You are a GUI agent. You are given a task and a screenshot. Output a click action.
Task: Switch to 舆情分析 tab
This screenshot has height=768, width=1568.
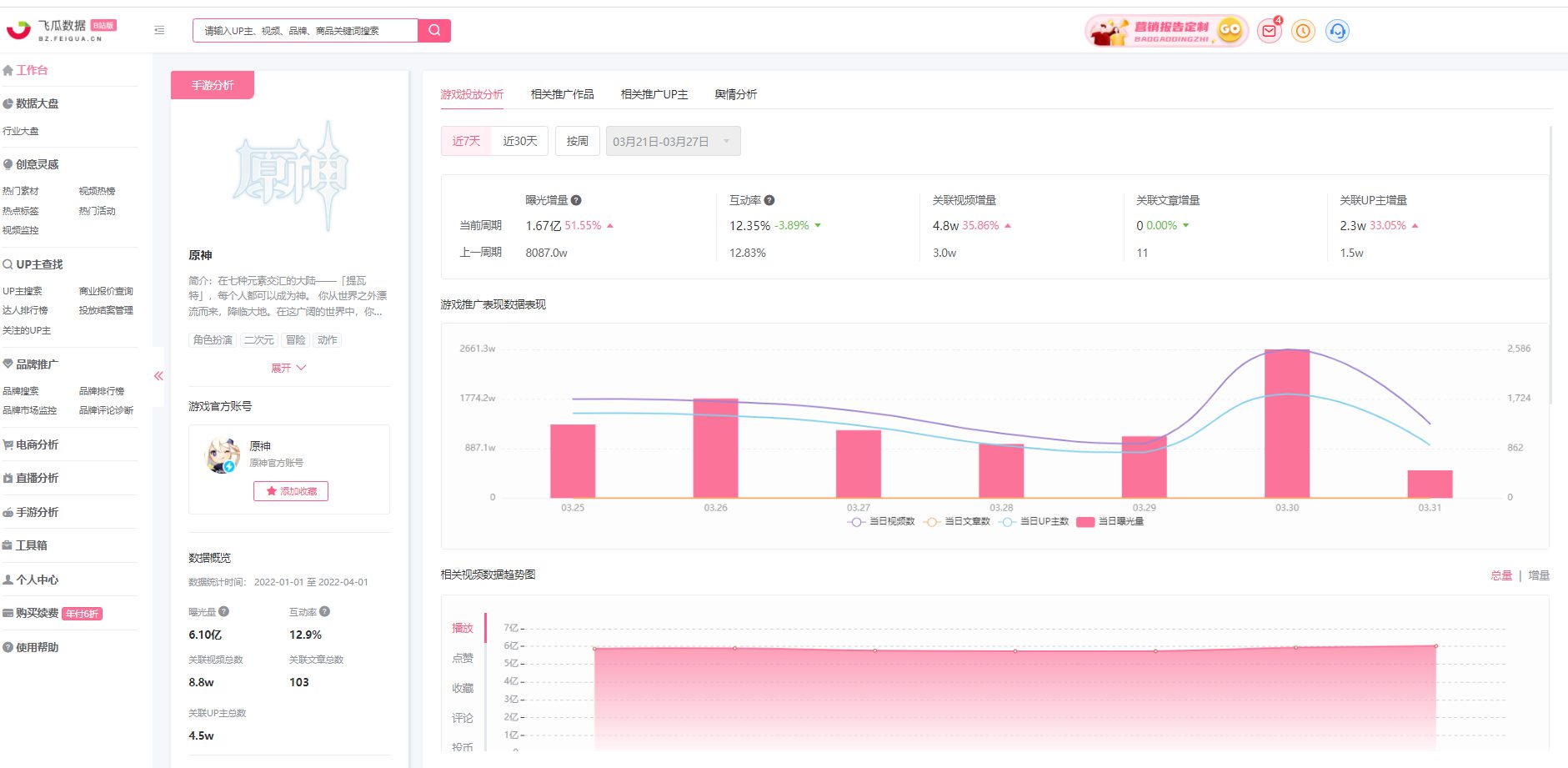pyautogui.click(x=736, y=94)
